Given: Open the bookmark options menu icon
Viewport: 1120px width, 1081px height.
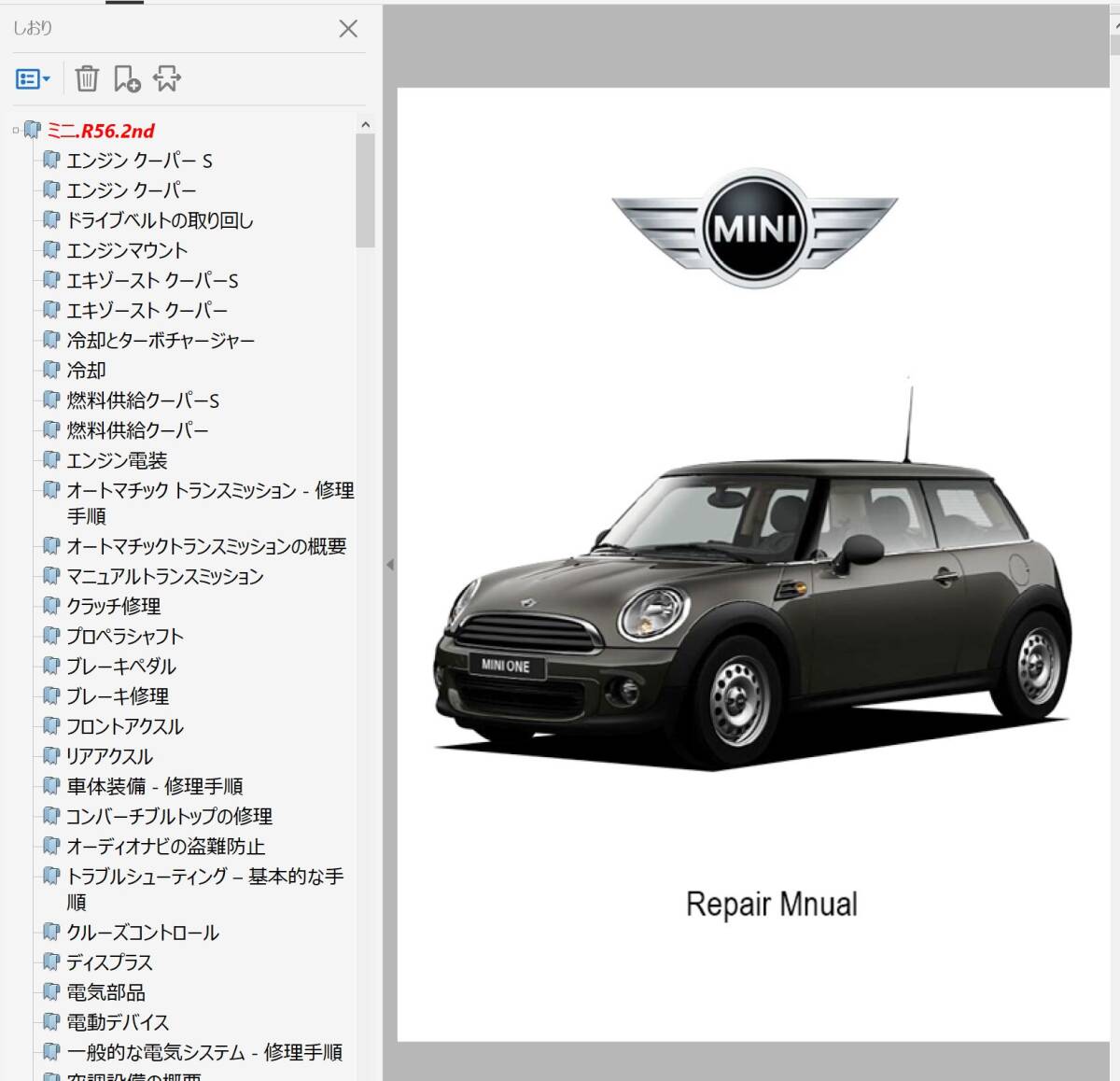Looking at the screenshot, I should 28,79.
